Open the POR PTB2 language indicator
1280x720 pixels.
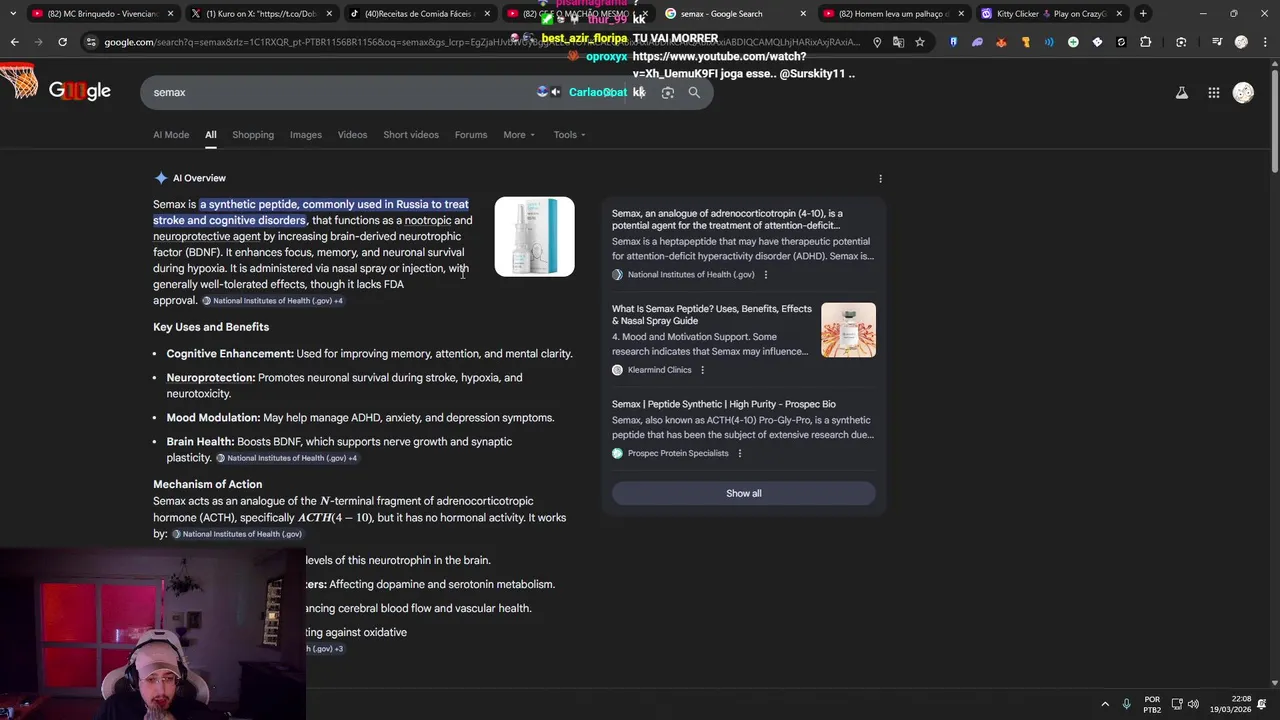pyautogui.click(x=1152, y=704)
